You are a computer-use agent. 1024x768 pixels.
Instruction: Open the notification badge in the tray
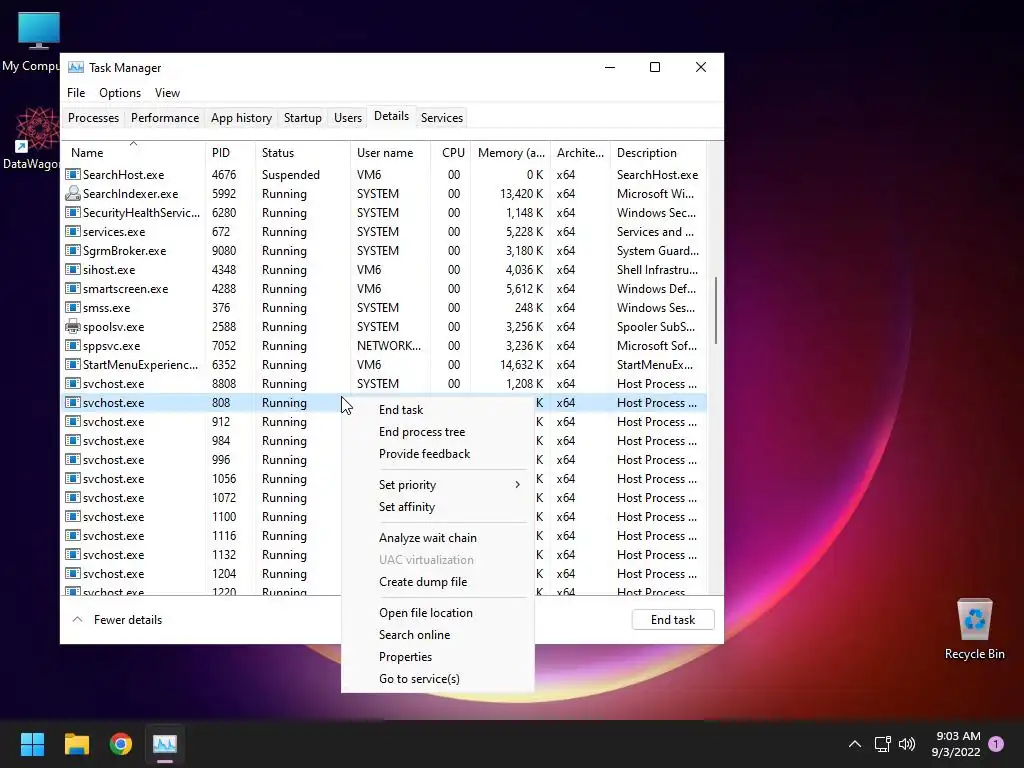996,744
